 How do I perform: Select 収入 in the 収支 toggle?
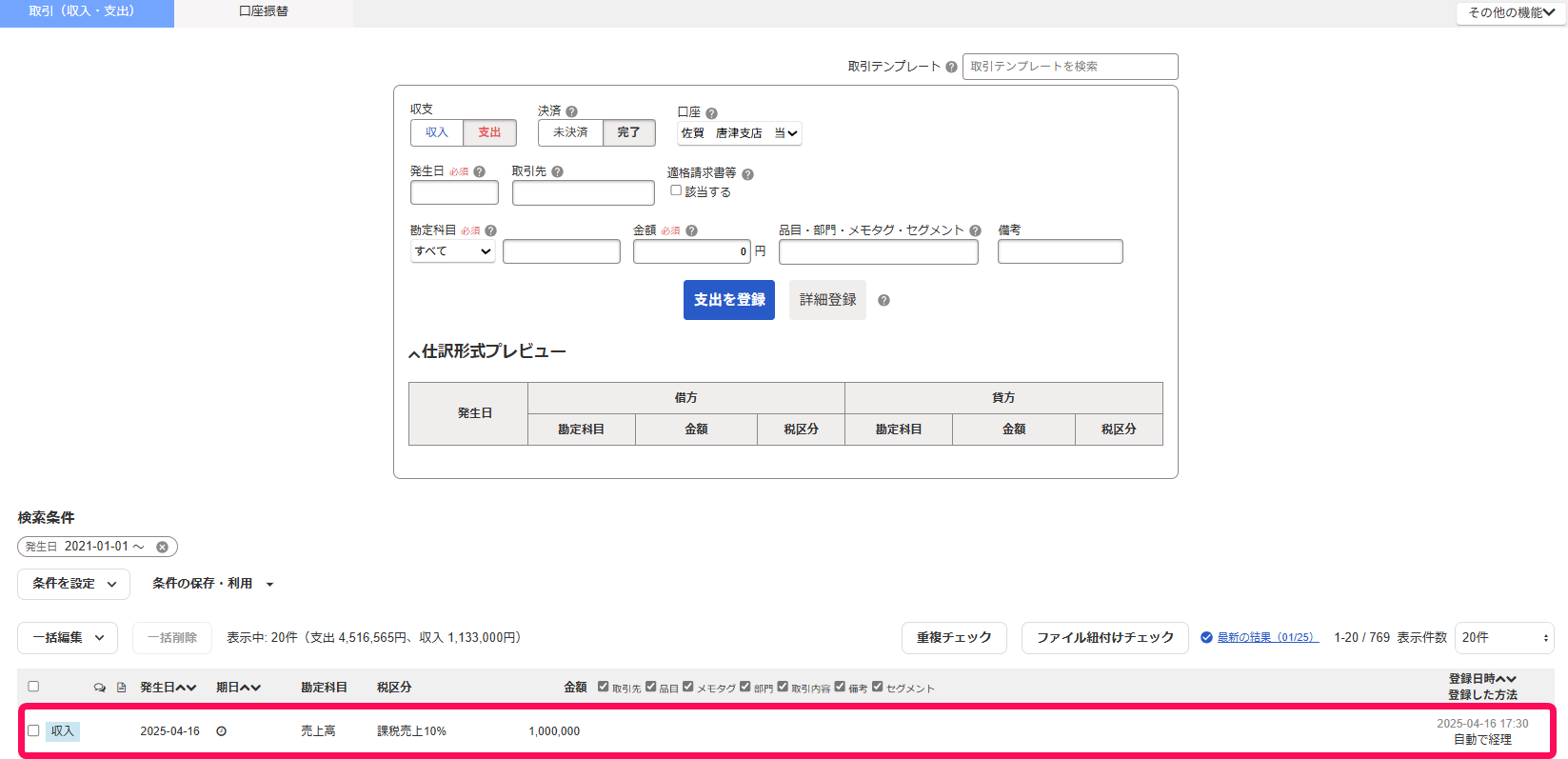click(x=437, y=132)
